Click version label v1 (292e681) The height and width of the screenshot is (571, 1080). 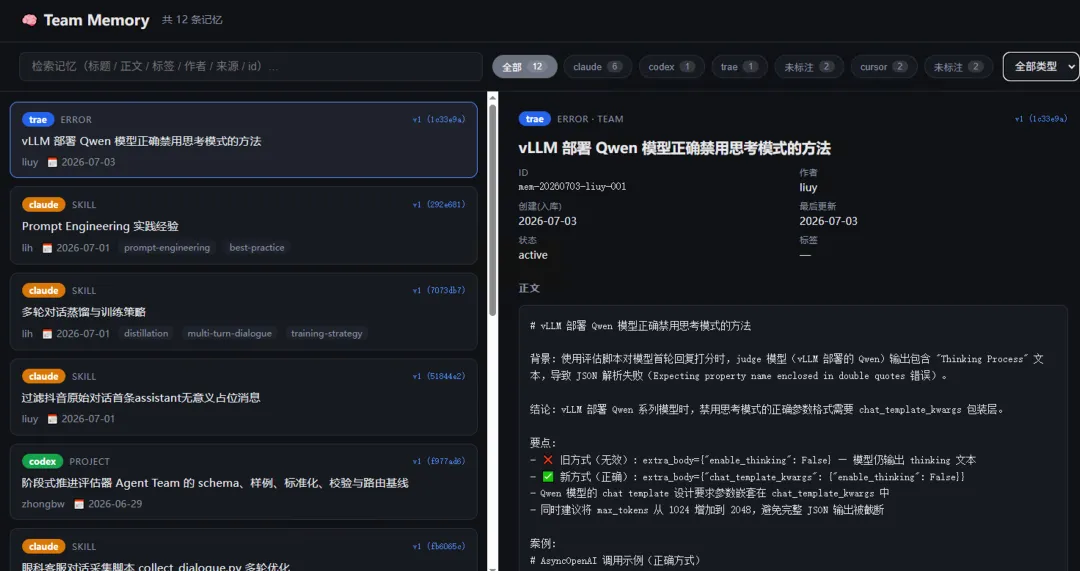[x=439, y=205]
